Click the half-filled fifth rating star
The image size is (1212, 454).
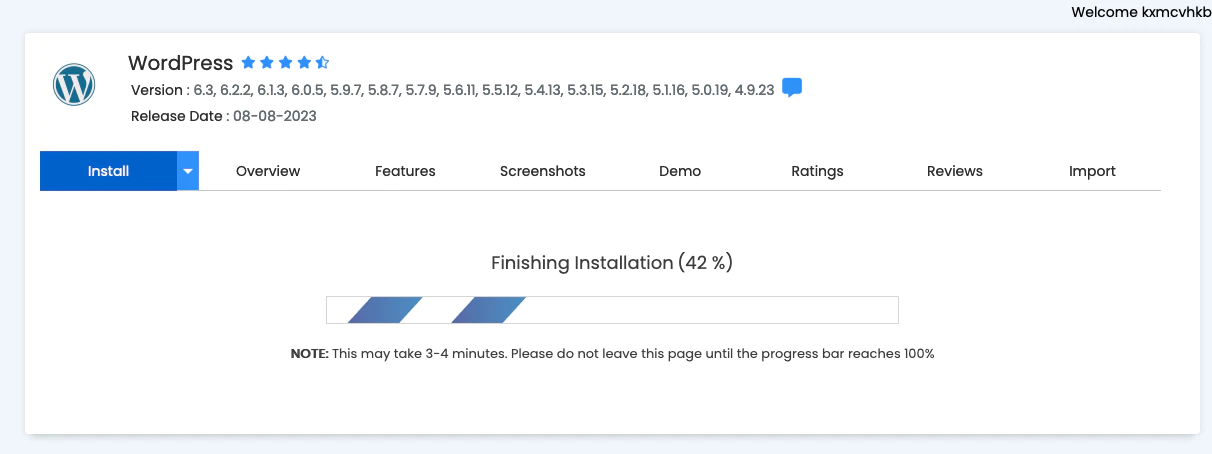(322, 63)
